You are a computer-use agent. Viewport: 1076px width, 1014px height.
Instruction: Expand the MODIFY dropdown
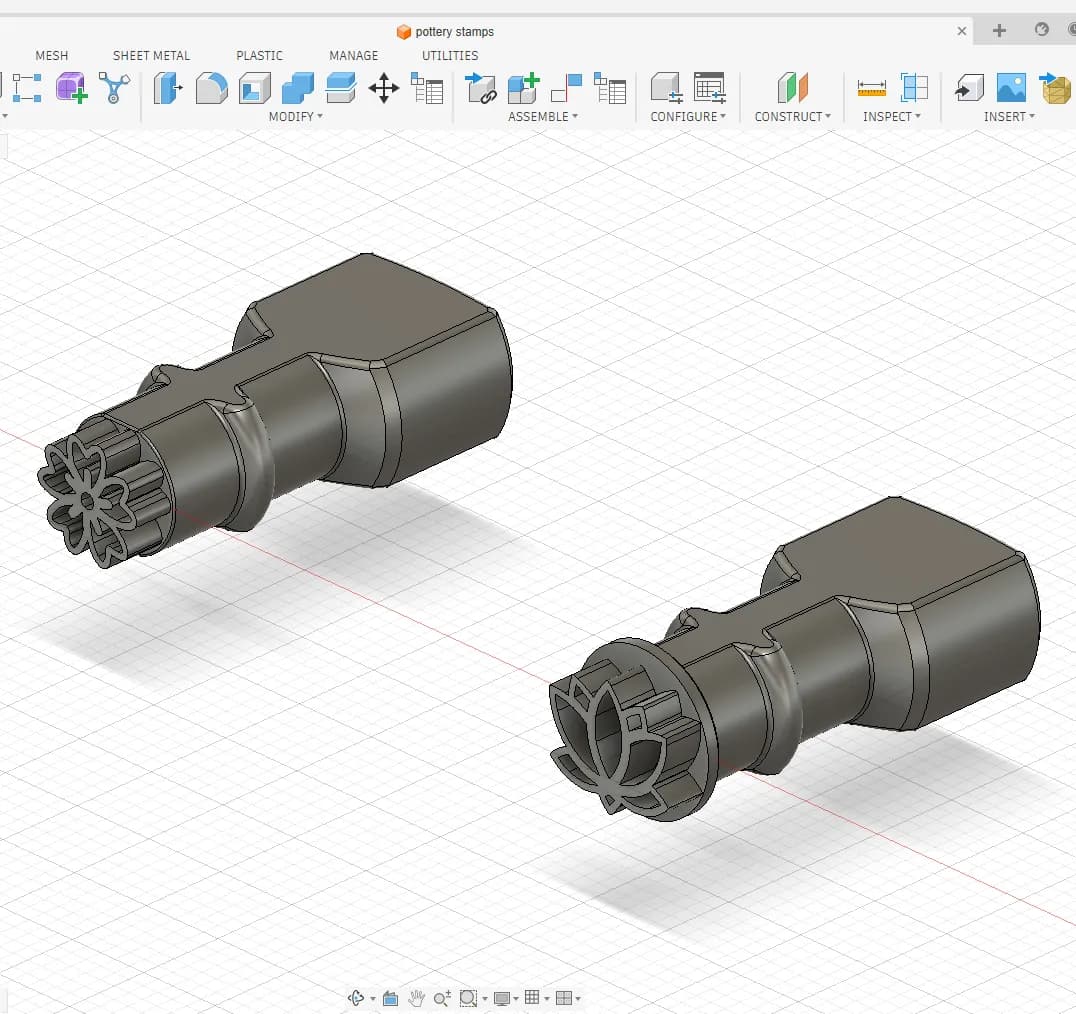296,117
